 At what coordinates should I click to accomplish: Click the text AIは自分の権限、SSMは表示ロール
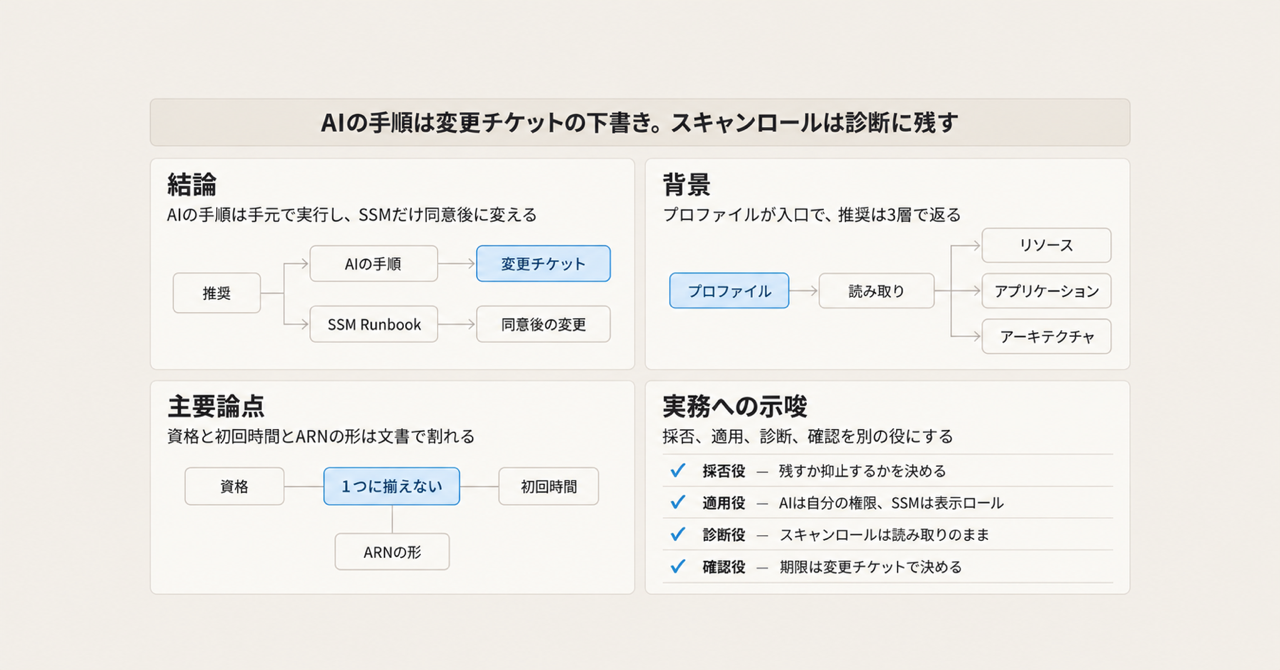(x=891, y=503)
